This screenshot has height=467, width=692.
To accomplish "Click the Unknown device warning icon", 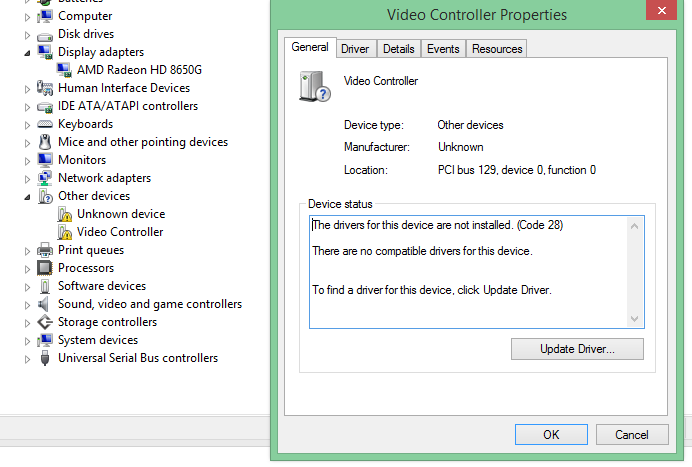I will tap(64, 214).
